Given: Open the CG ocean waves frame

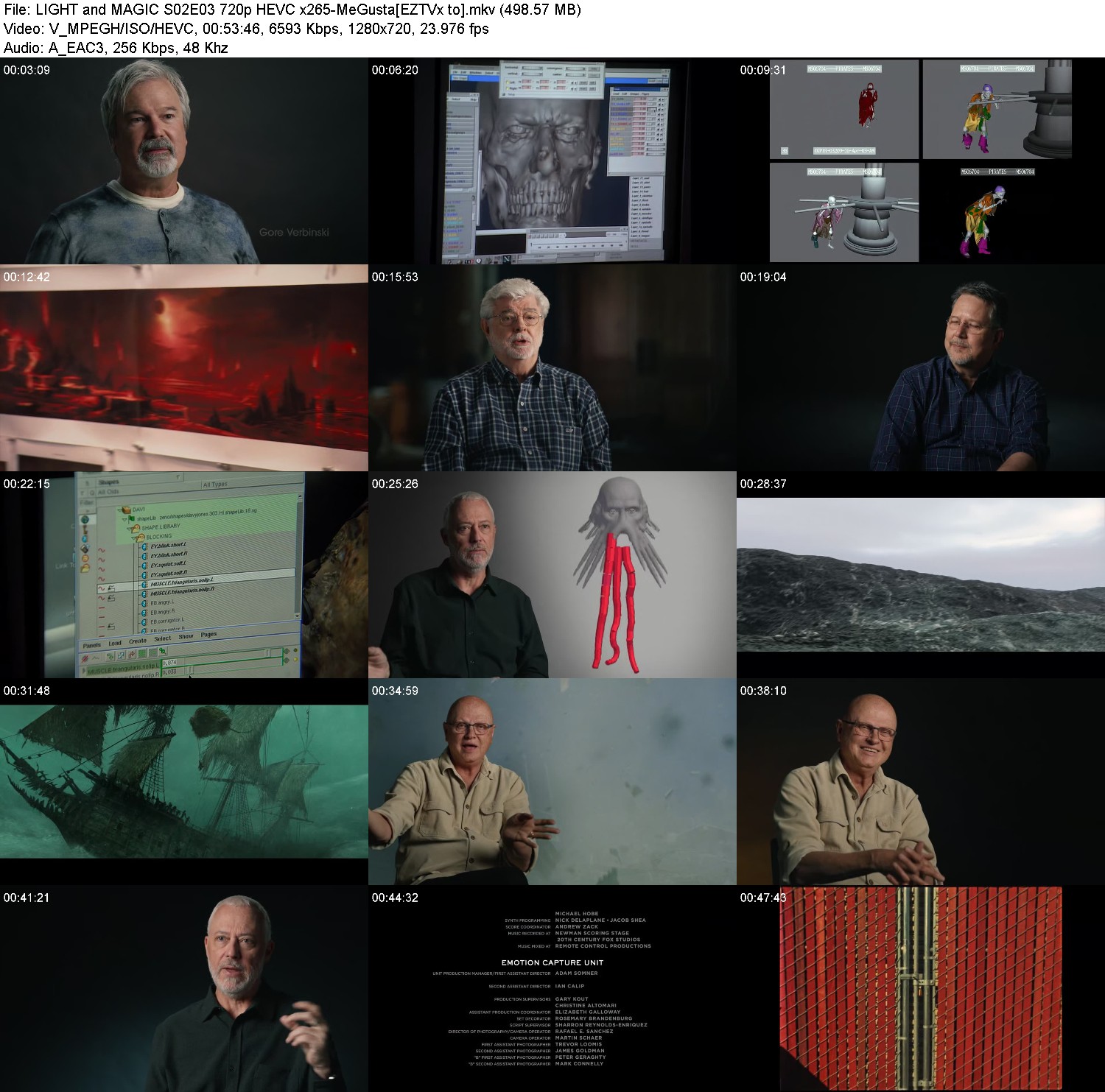Looking at the screenshot, I should [921, 575].
